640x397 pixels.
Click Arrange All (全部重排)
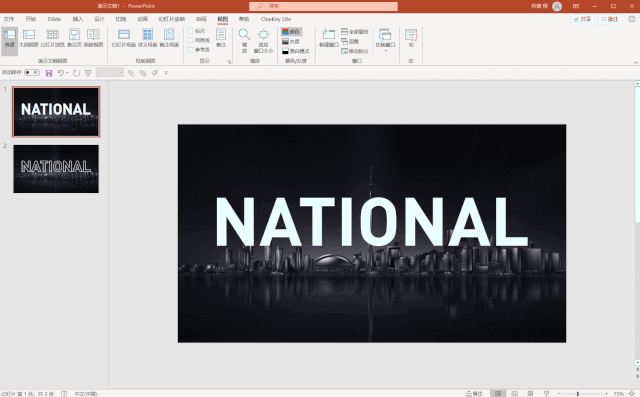click(354, 31)
